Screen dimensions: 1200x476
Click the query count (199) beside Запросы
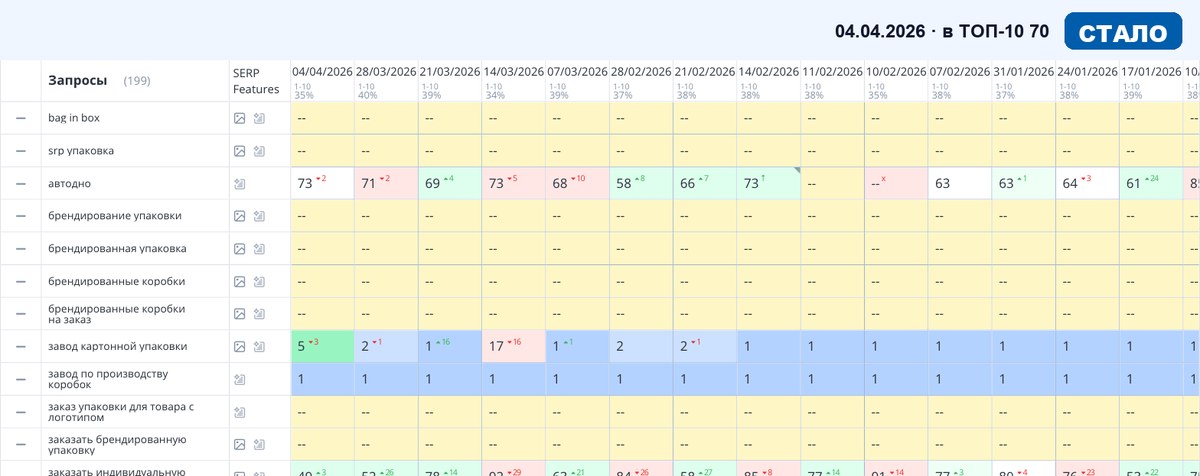[137, 81]
